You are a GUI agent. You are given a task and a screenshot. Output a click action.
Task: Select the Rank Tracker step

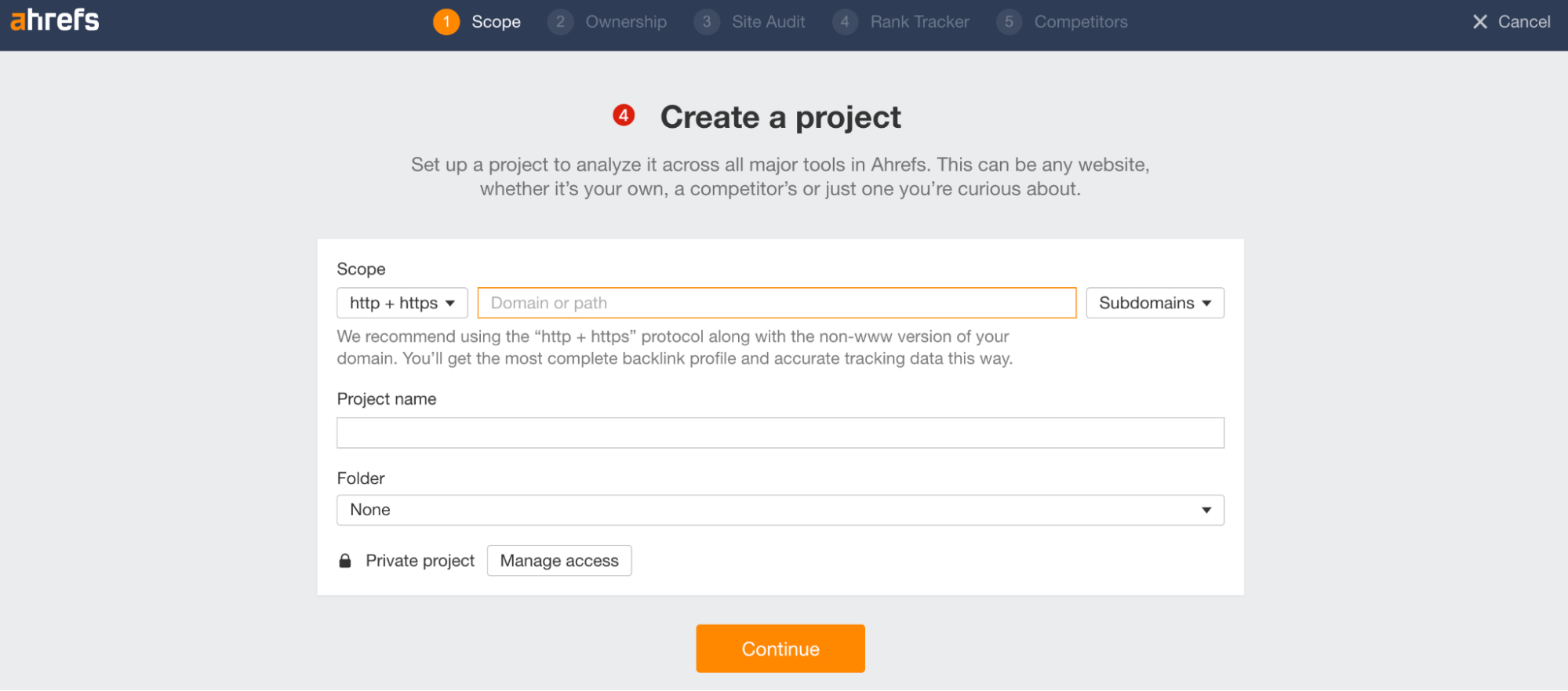[x=919, y=22]
